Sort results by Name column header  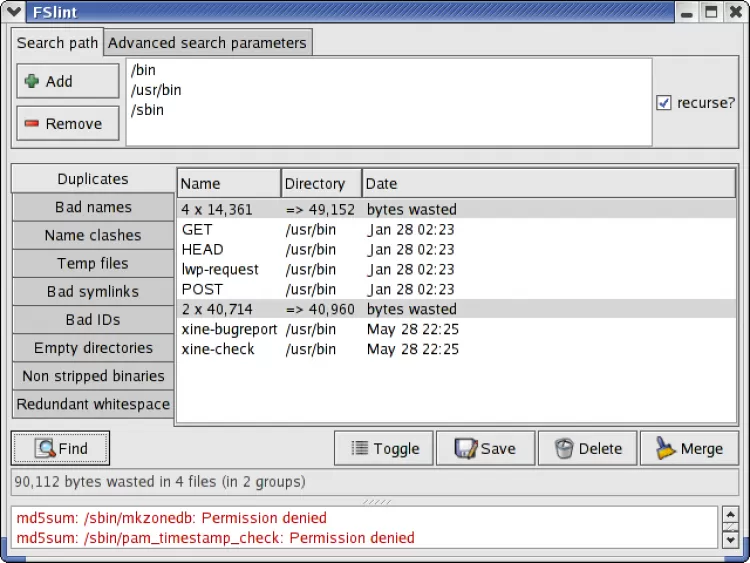point(229,184)
